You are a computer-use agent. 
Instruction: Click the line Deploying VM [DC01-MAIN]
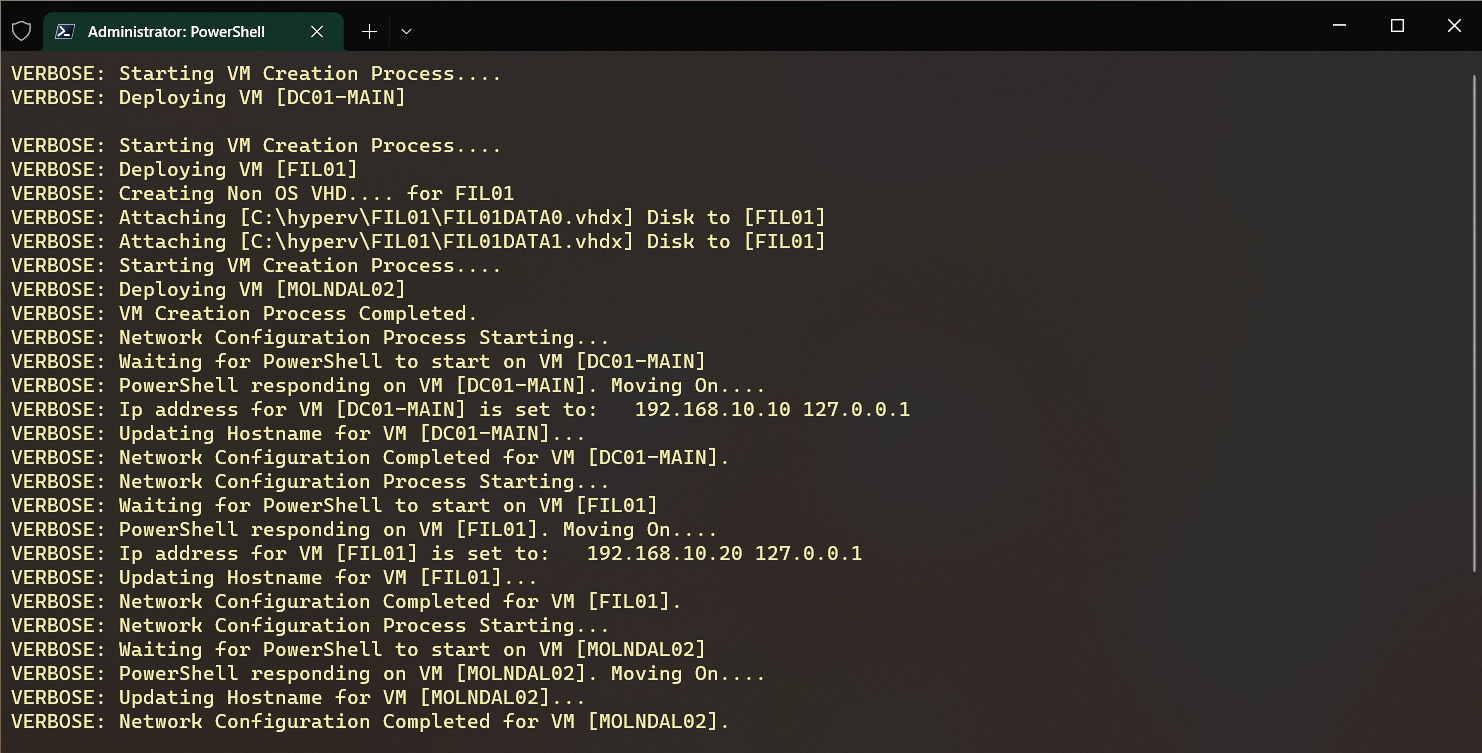208,97
